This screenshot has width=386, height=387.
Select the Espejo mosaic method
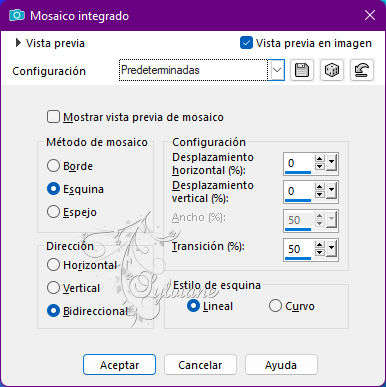coord(53,212)
